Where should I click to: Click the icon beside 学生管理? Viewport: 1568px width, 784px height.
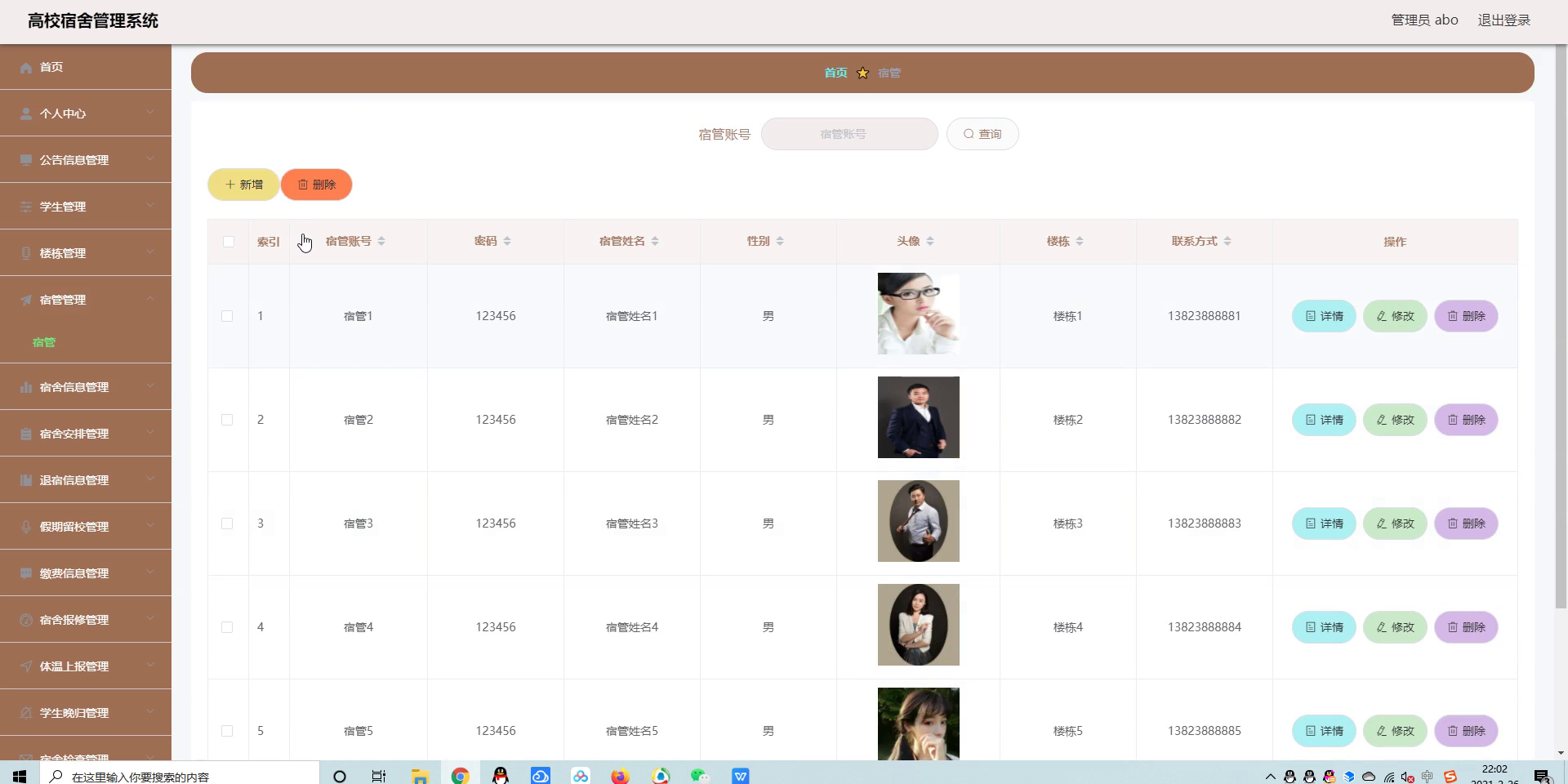tap(26, 207)
